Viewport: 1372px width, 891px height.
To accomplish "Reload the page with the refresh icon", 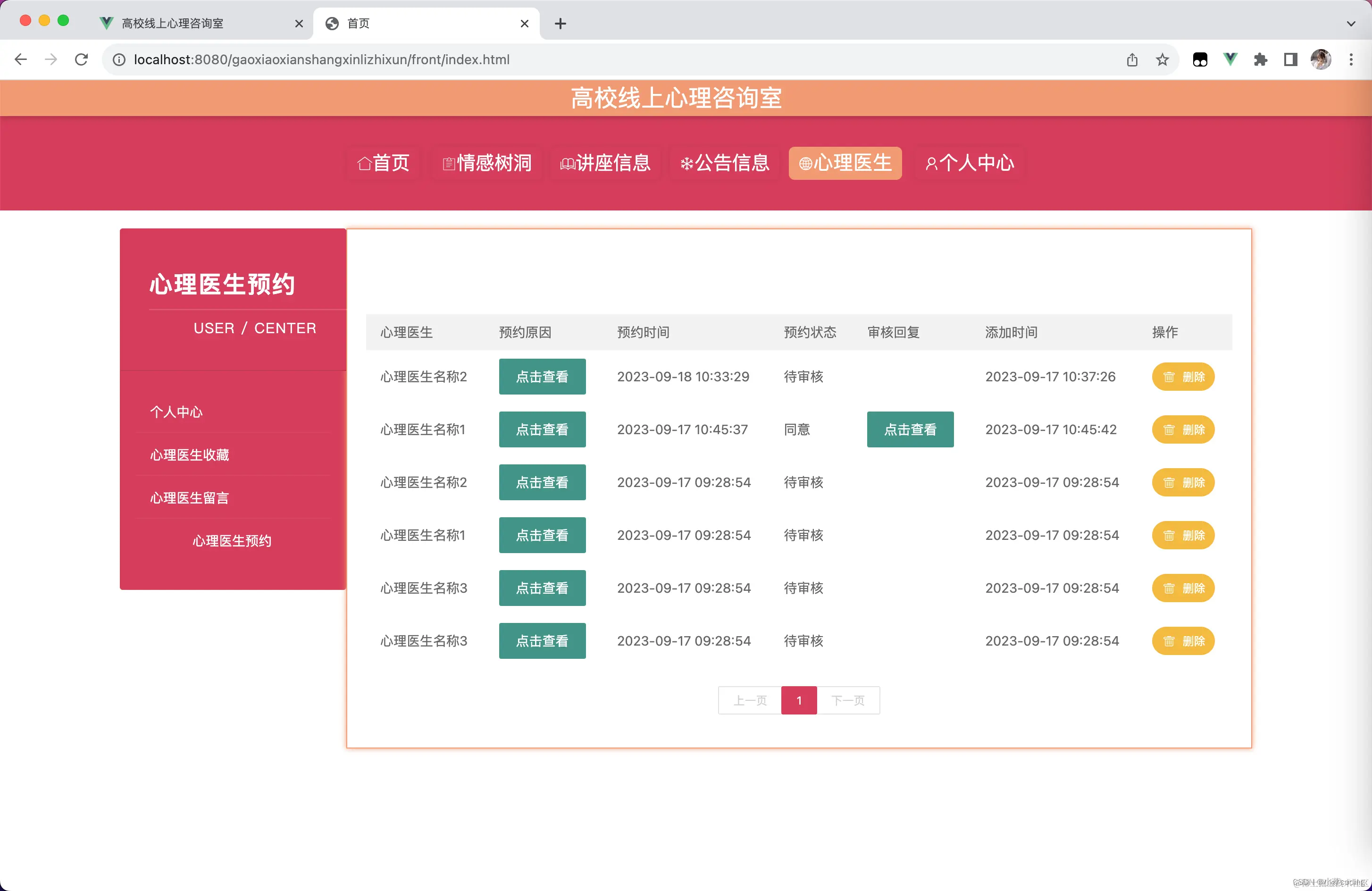I will [81, 59].
